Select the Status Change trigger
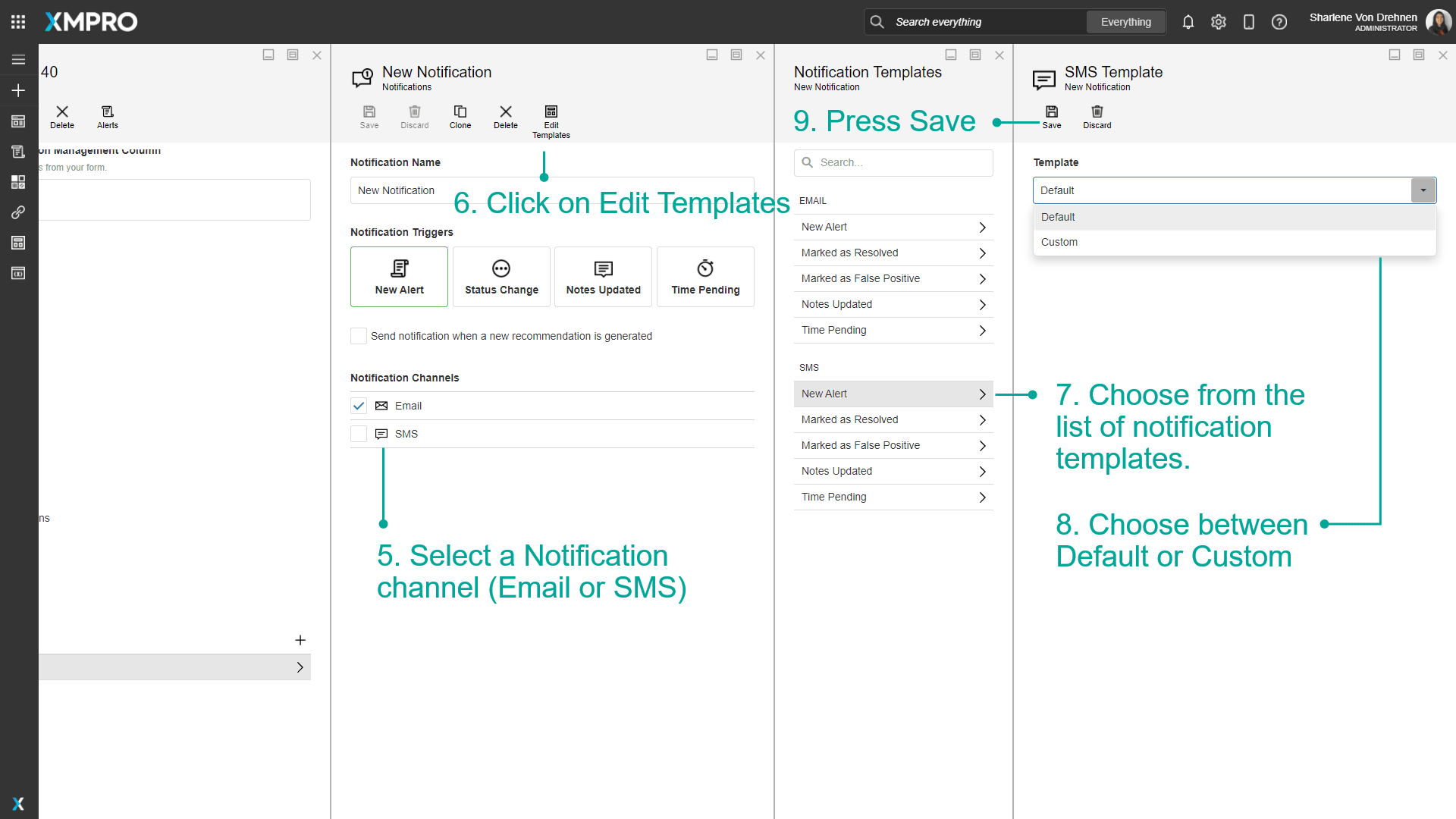This screenshot has height=819, width=1456. pos(501,277)
